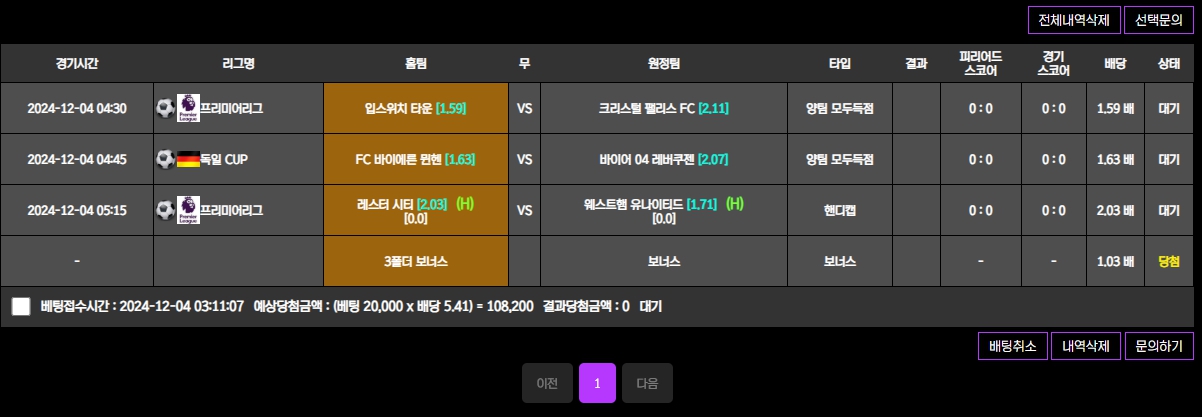Go to next page with 다음
This screenshot has height=417, width=1202.
647,383
